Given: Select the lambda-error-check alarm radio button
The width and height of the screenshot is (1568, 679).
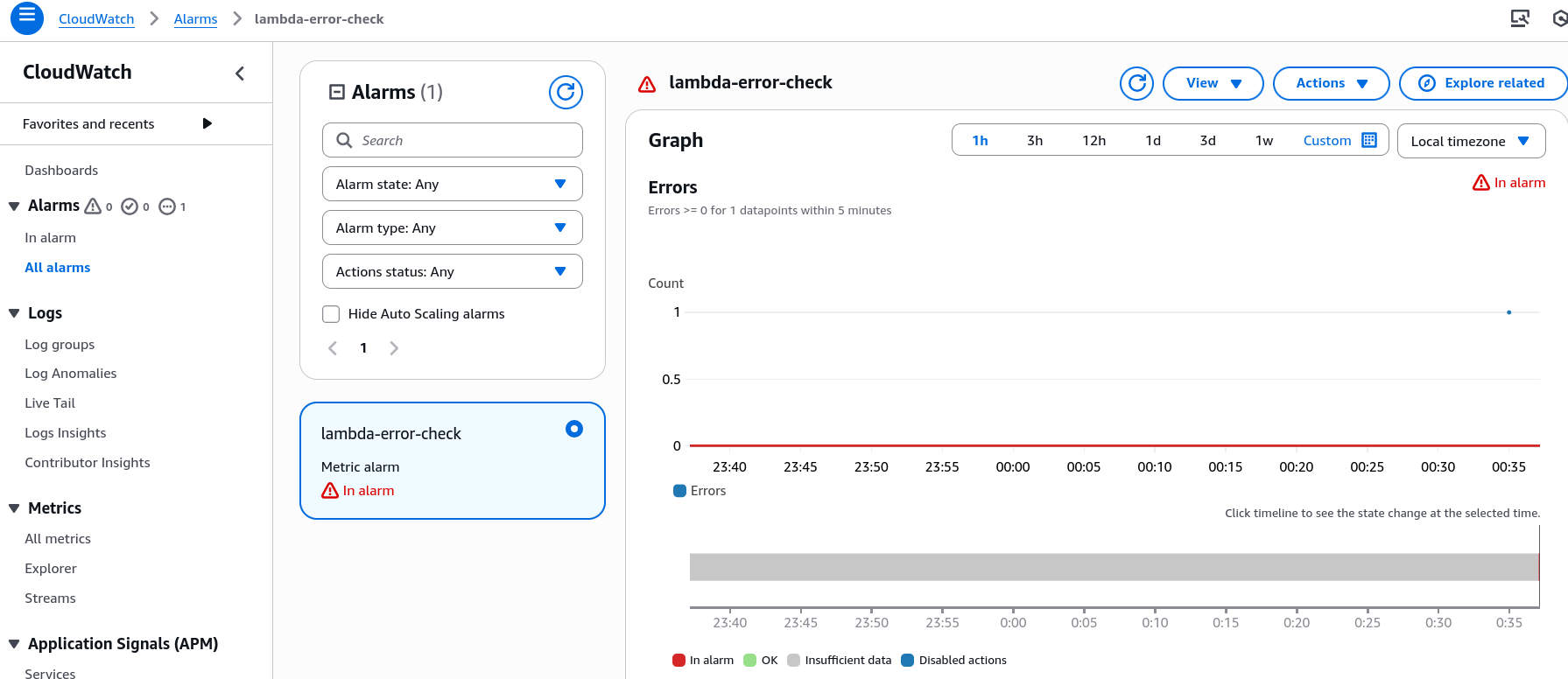Looking at the screenshot, I should (x=574, y=429).
